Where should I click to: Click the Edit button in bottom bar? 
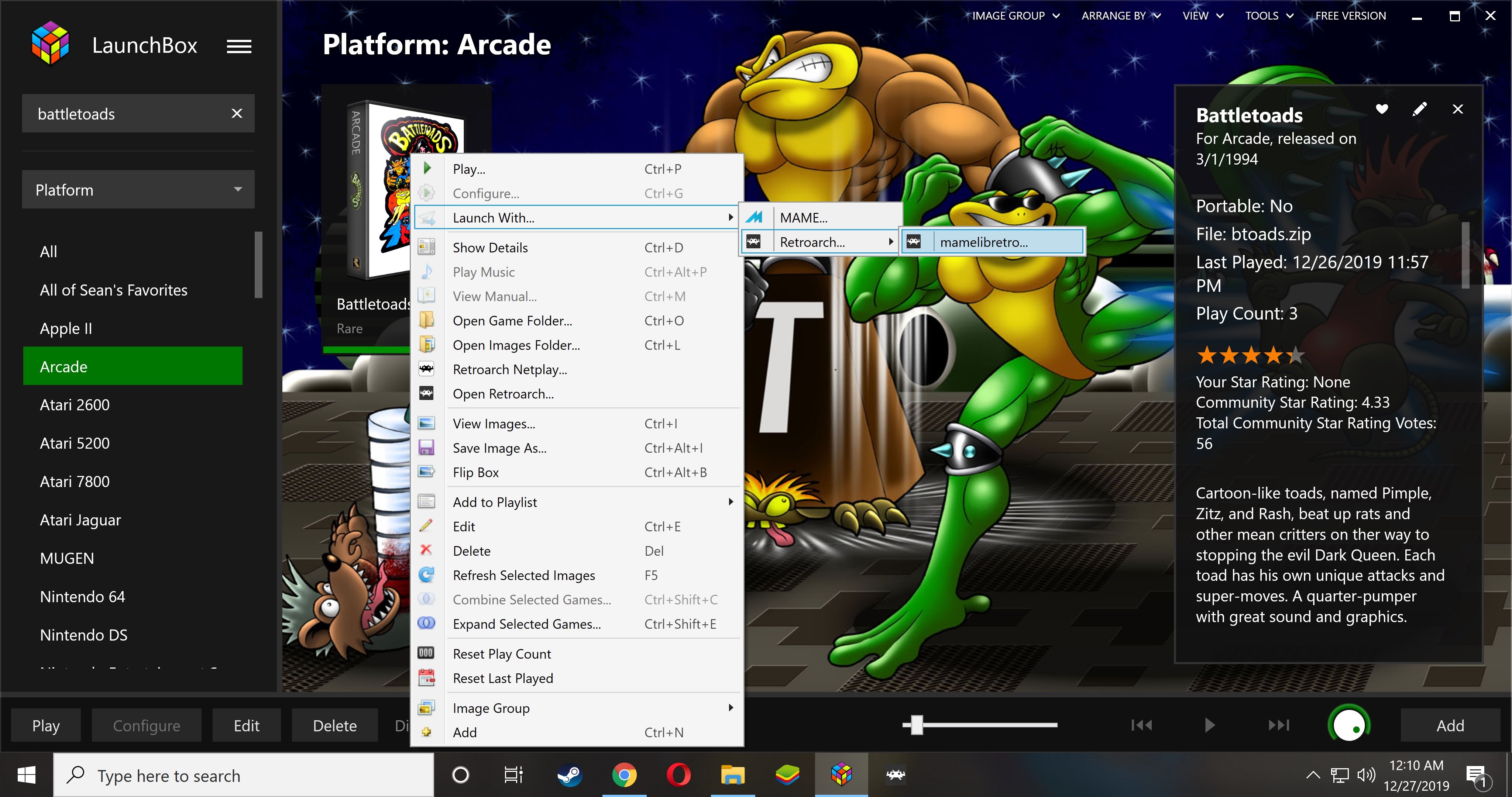coord(247,725)
